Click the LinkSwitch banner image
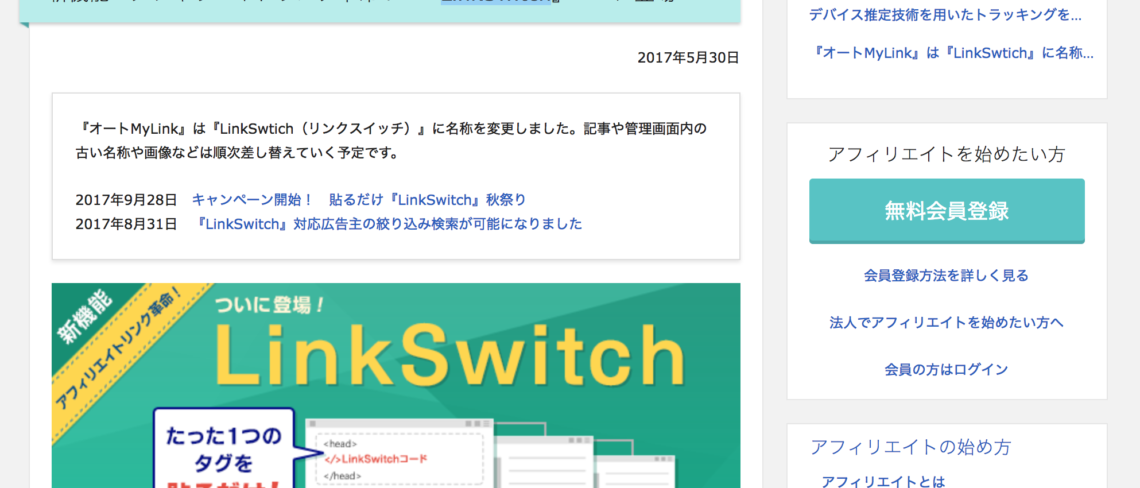The image size is (1140, 488). [x=396, y=385]
